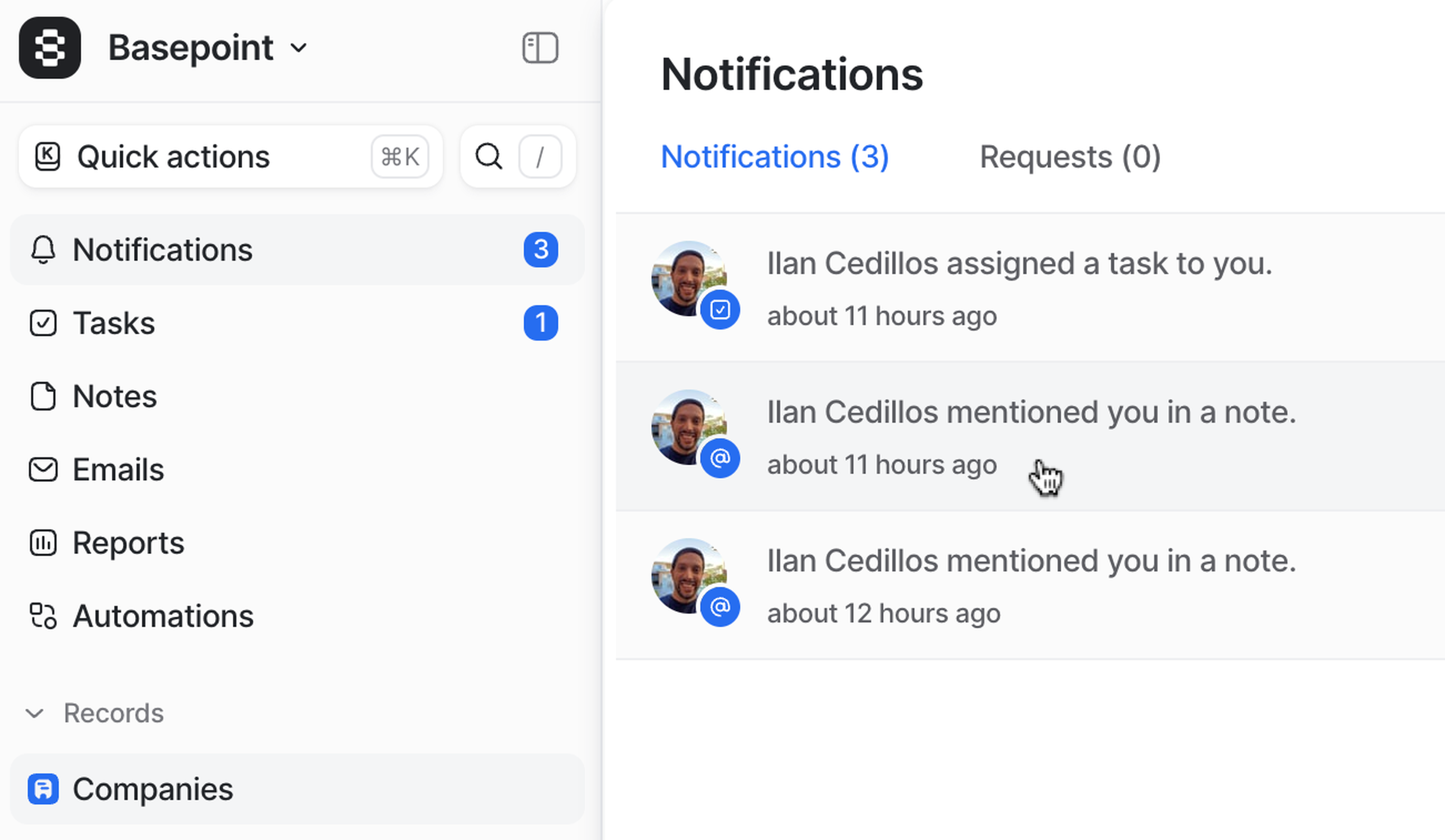Open the Basepoint workspace dropdown chevron
This screenshot has width=1445, height=840.
pyautogui.click(x=299, y=48)
